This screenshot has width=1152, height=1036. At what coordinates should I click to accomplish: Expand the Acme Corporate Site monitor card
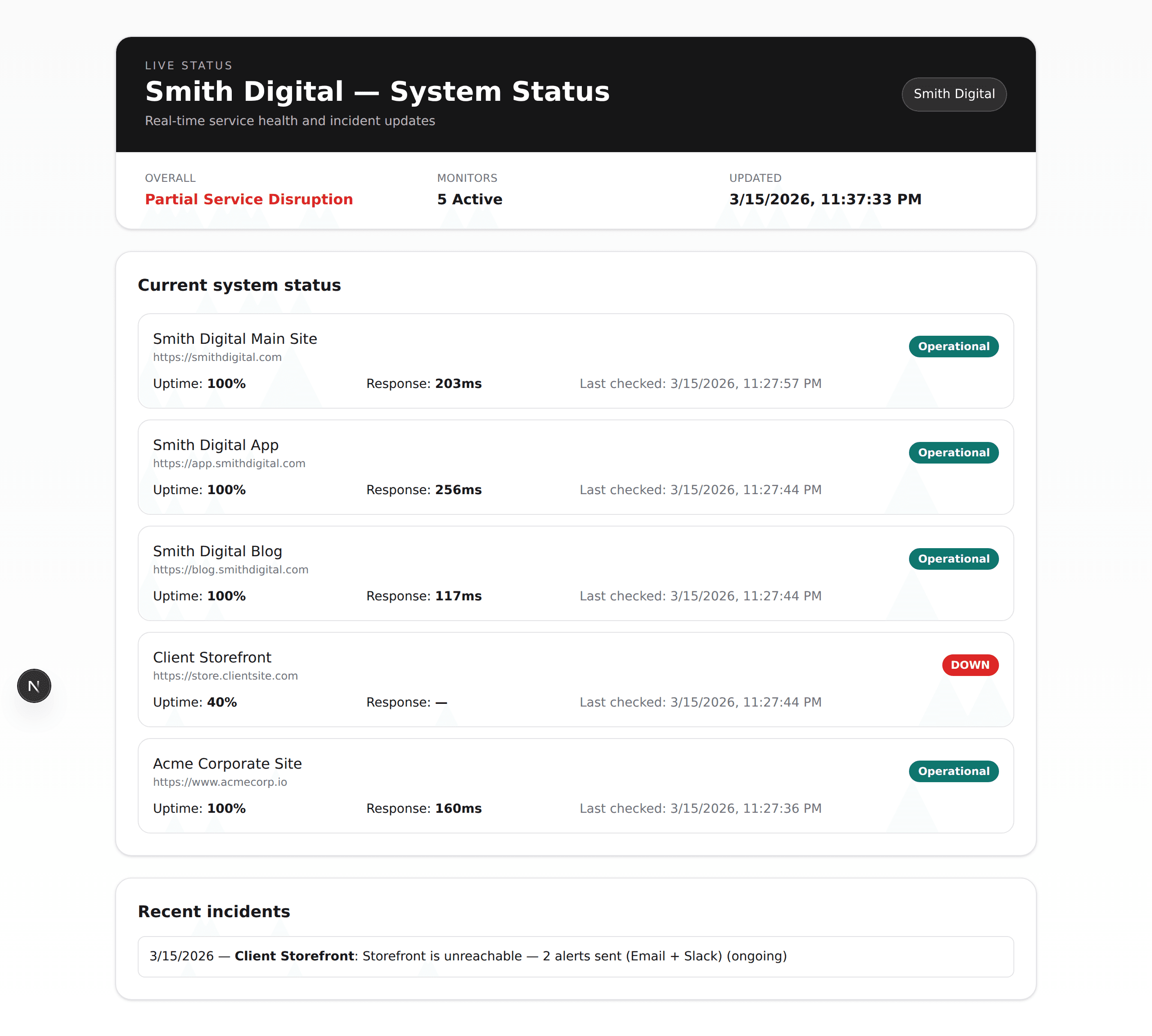point(576,787)
